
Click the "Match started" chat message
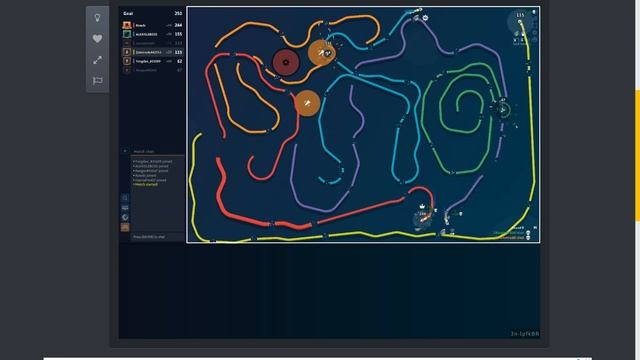click(x=145, y=184)
